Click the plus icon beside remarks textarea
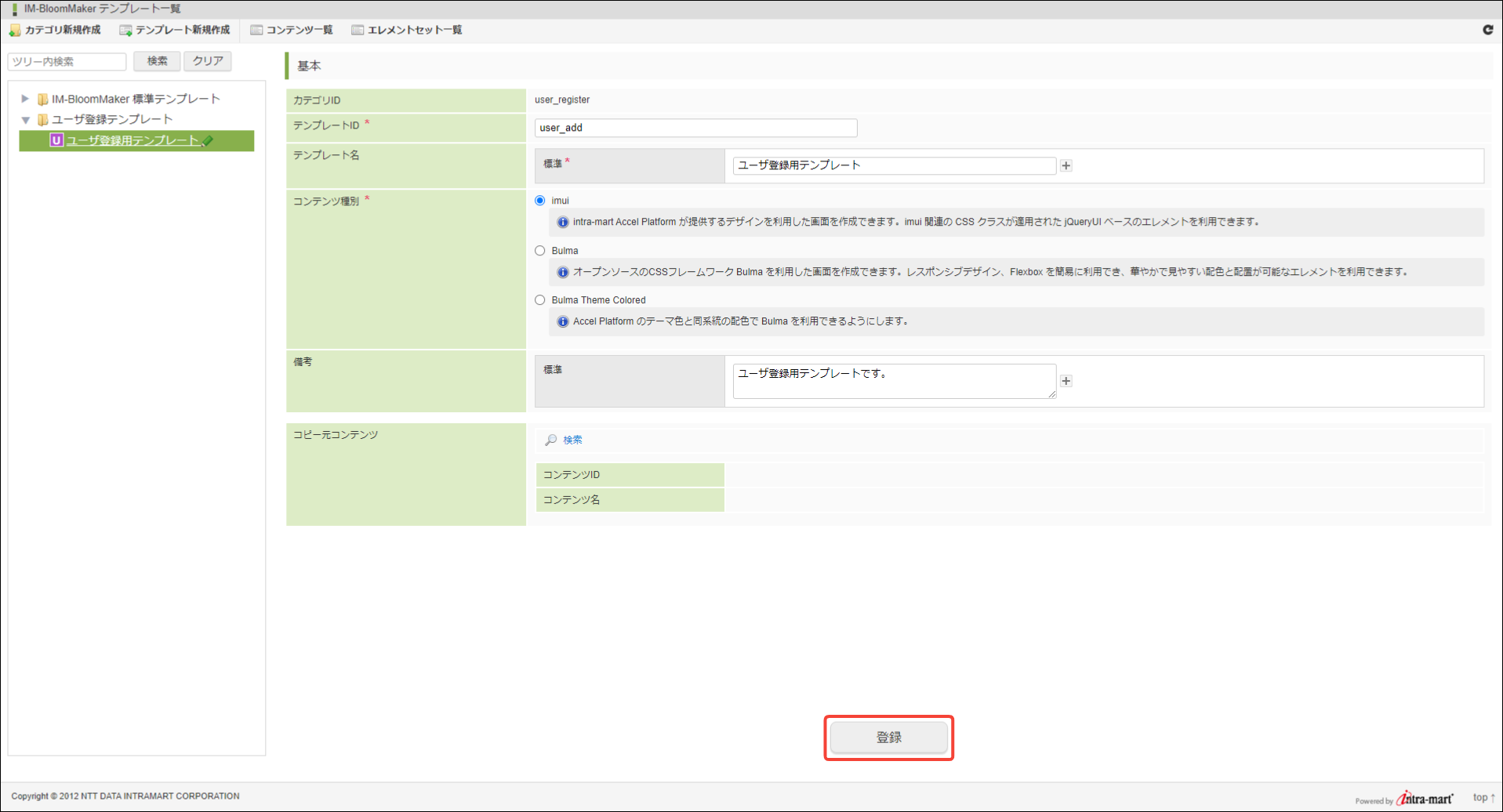Viewport: 1503px width, 812px height. tap(1066, 381)
